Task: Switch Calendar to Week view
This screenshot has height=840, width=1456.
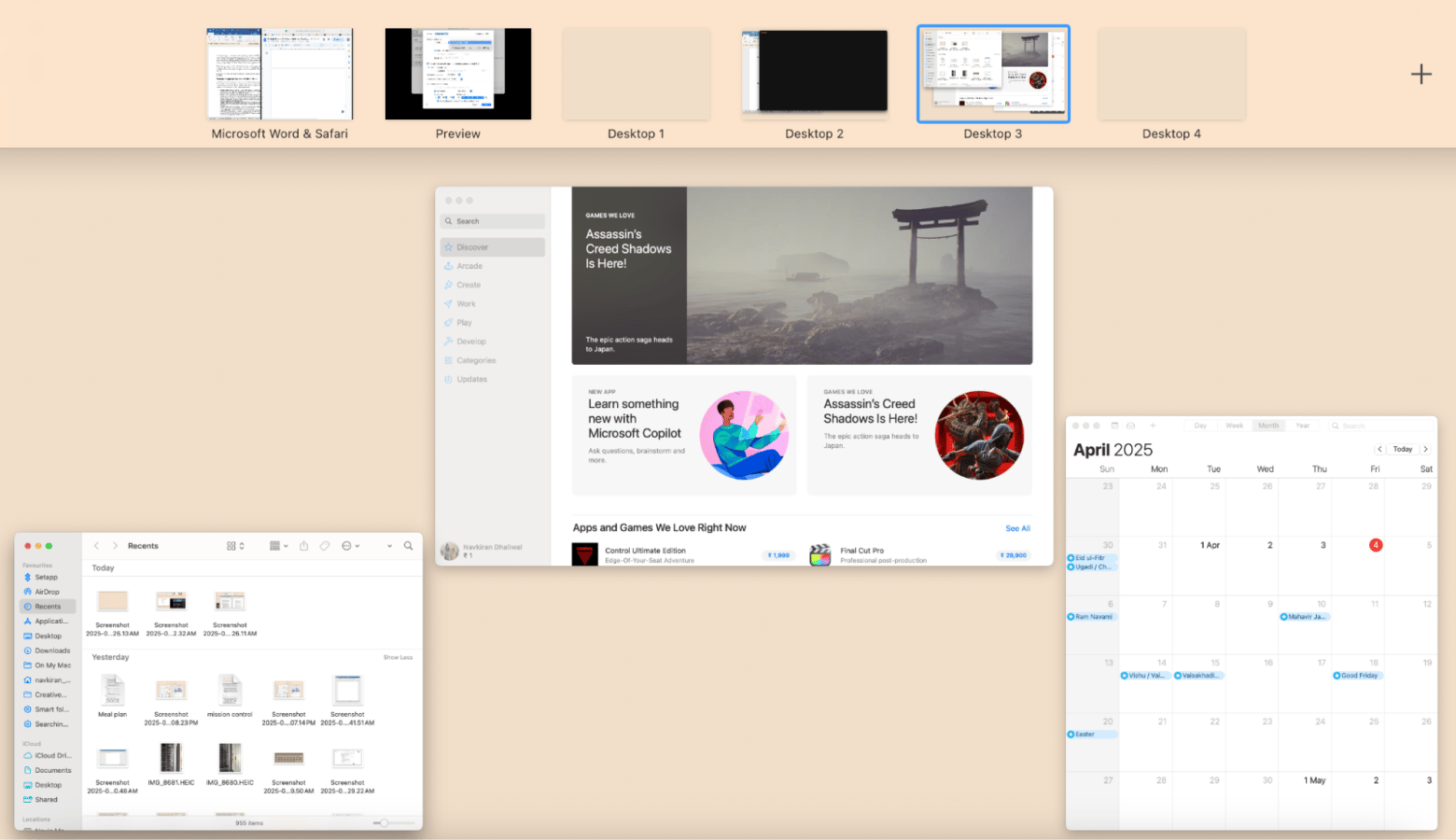Action: pos(1234,426)
